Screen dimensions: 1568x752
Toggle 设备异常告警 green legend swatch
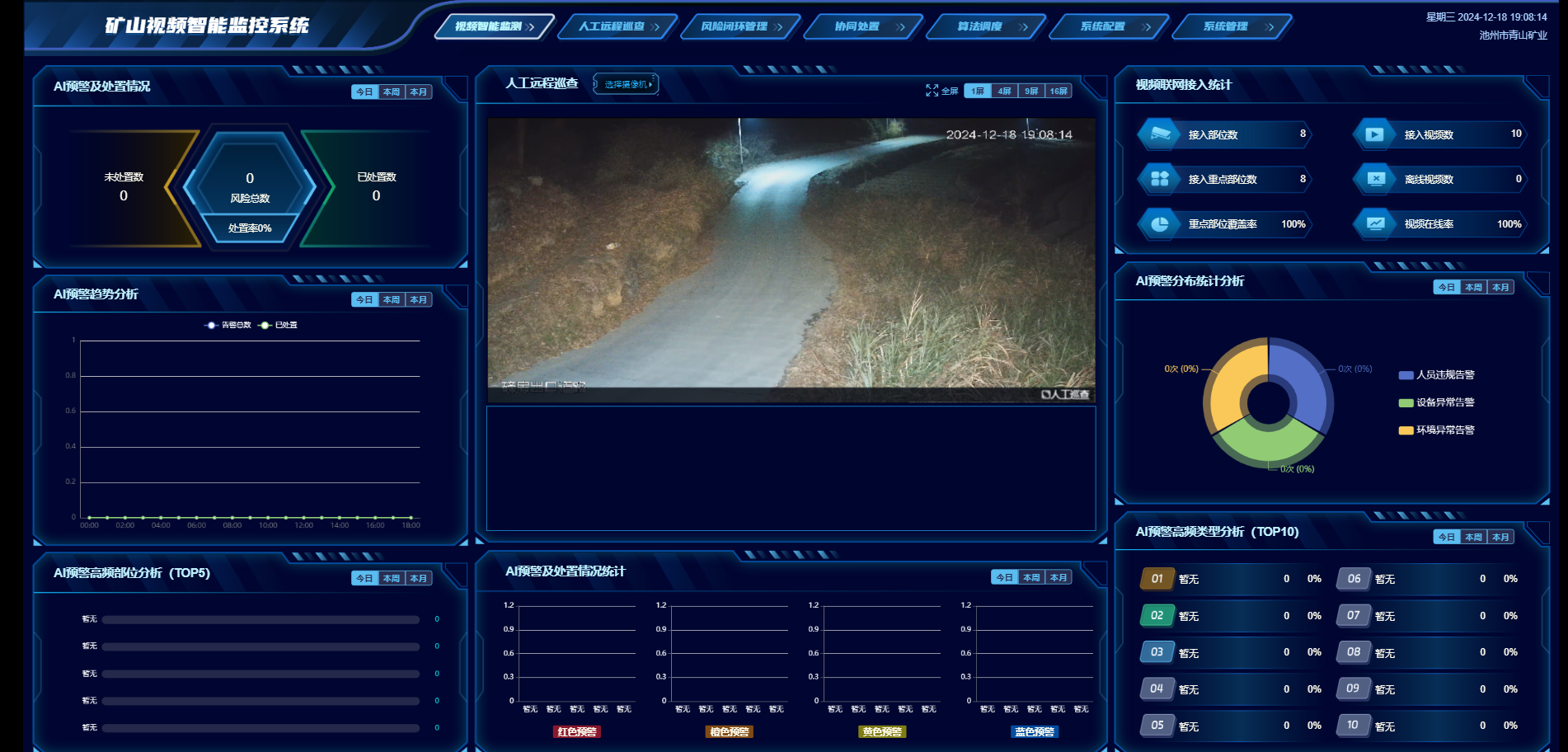[x=1406, y=402]
